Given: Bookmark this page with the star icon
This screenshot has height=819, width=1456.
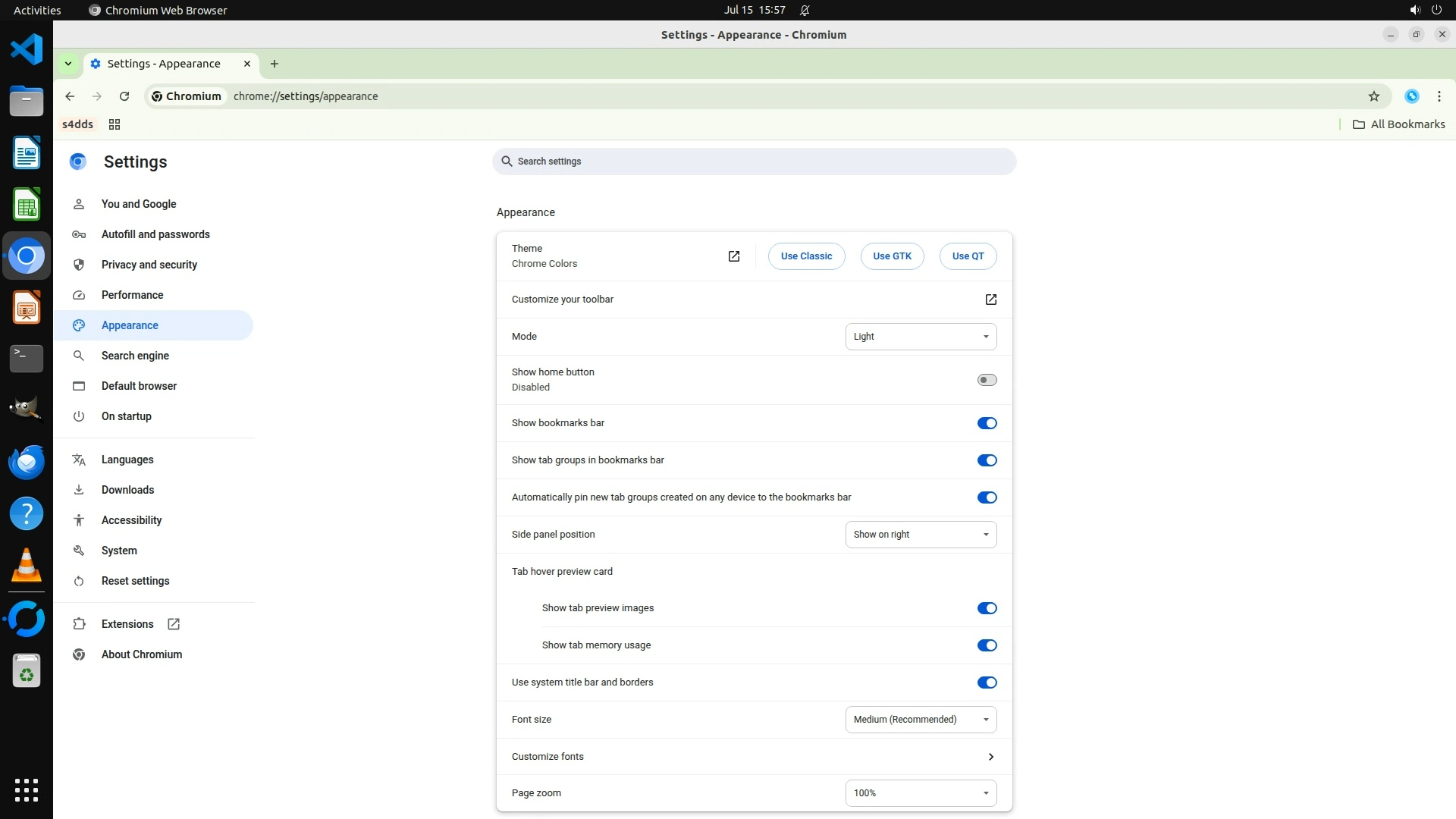Looking at the screenshot, I should point(1373,96).
